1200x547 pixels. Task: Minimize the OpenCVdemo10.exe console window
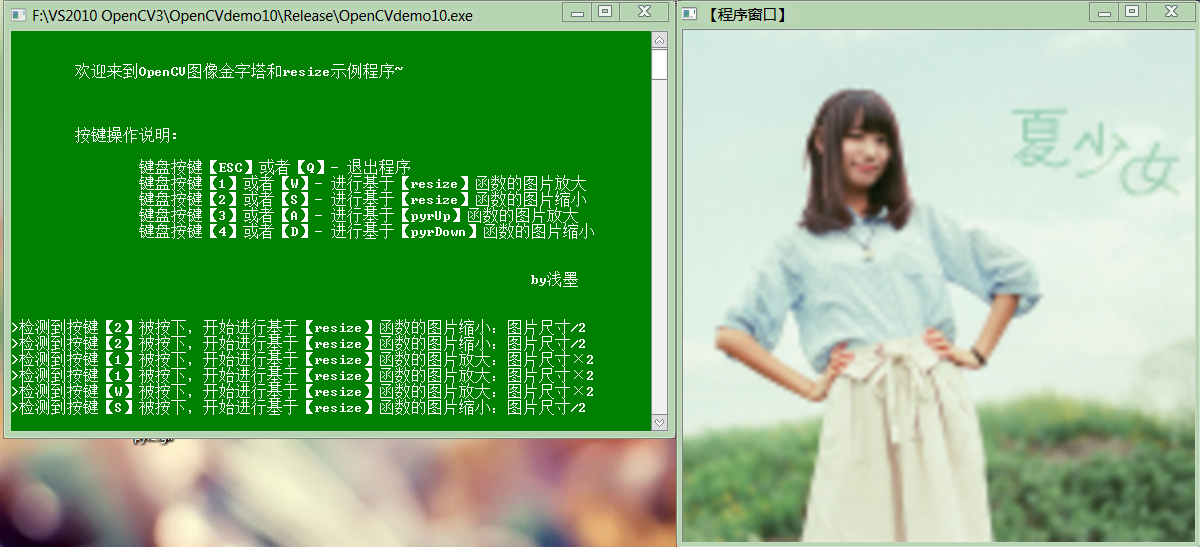point(577,11)
